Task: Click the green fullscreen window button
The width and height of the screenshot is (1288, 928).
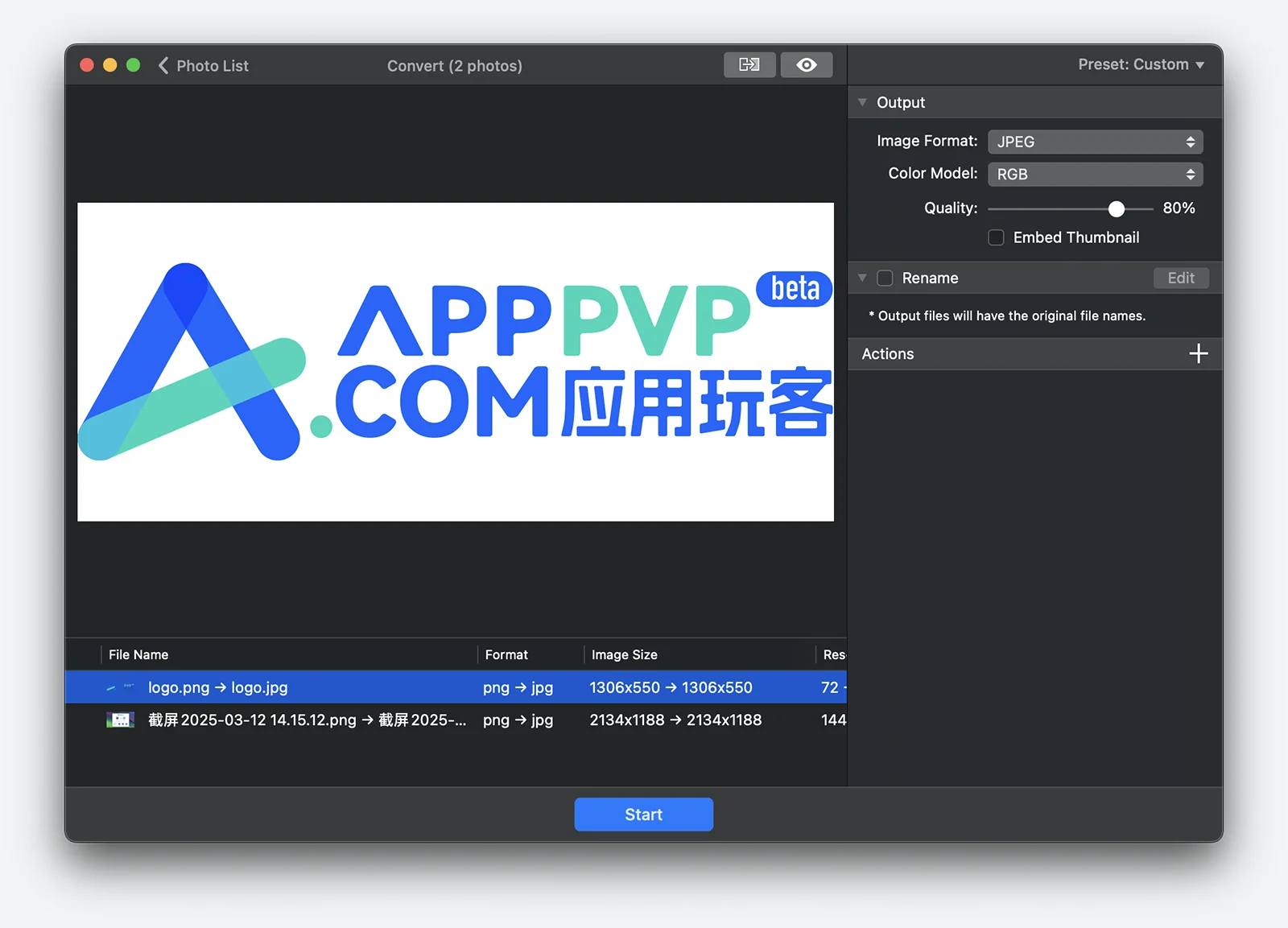Action: click(x=134, y=65)
